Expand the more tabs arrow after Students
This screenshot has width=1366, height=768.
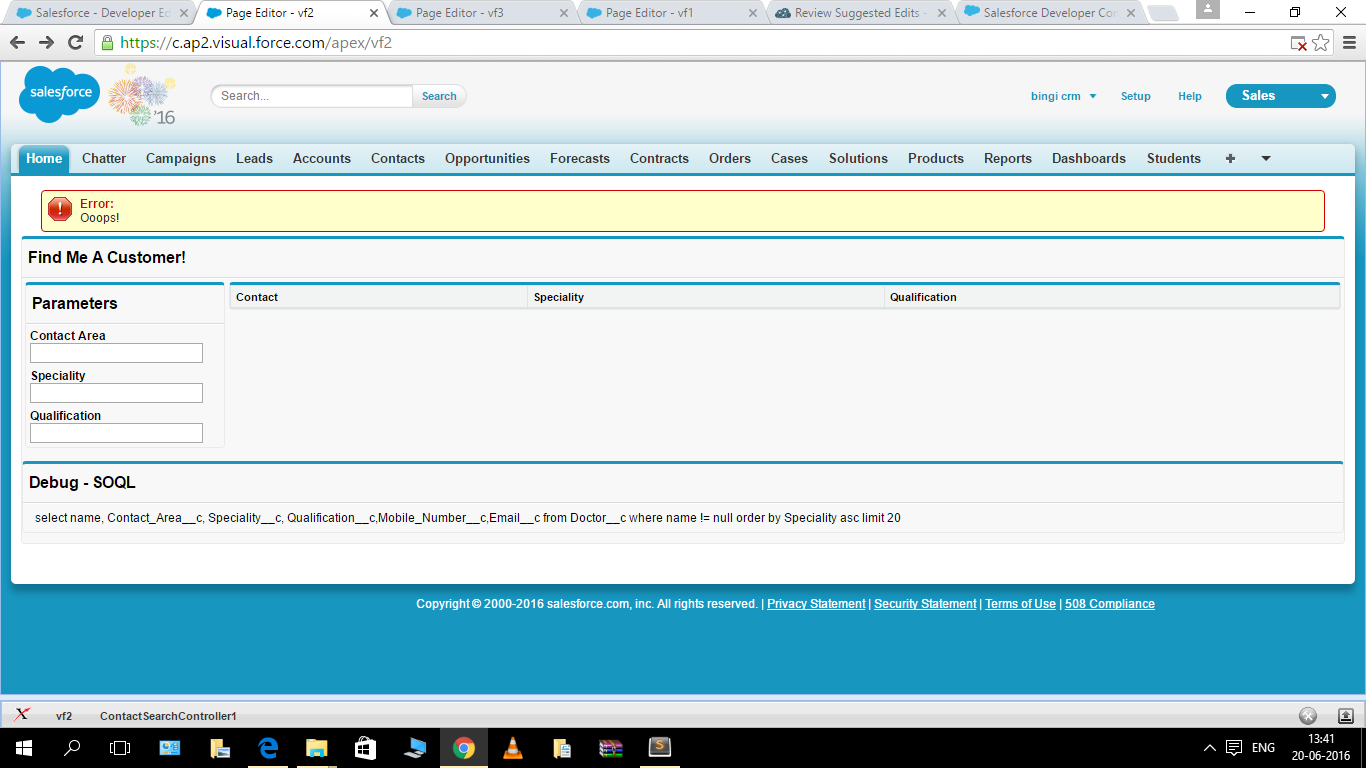point(1265,158)
